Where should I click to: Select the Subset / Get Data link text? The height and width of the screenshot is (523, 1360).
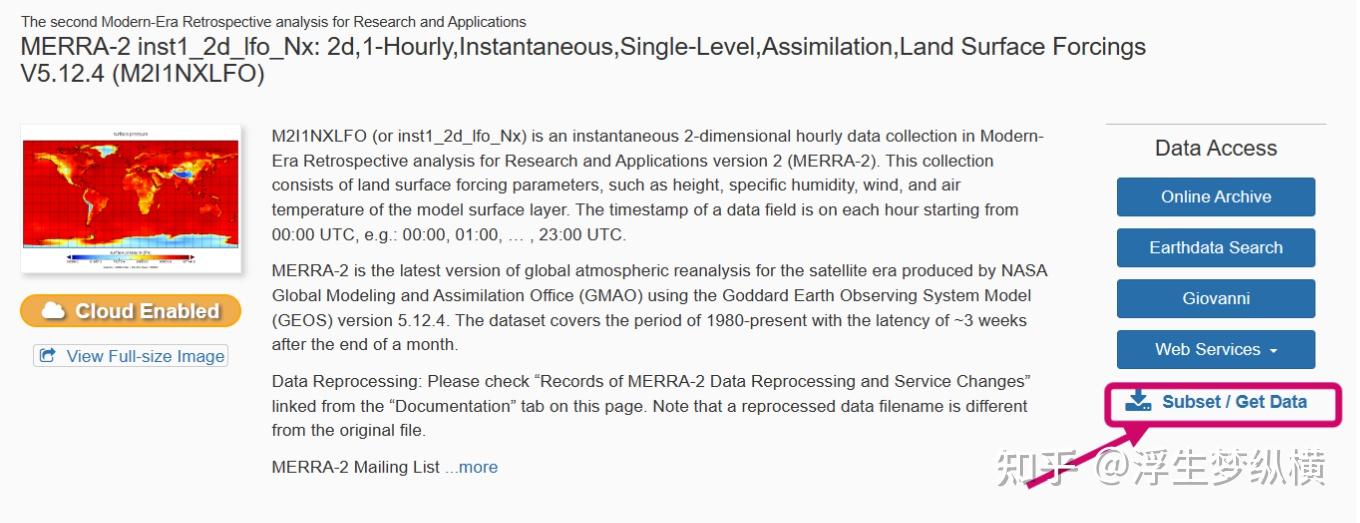pos(1234,402)
